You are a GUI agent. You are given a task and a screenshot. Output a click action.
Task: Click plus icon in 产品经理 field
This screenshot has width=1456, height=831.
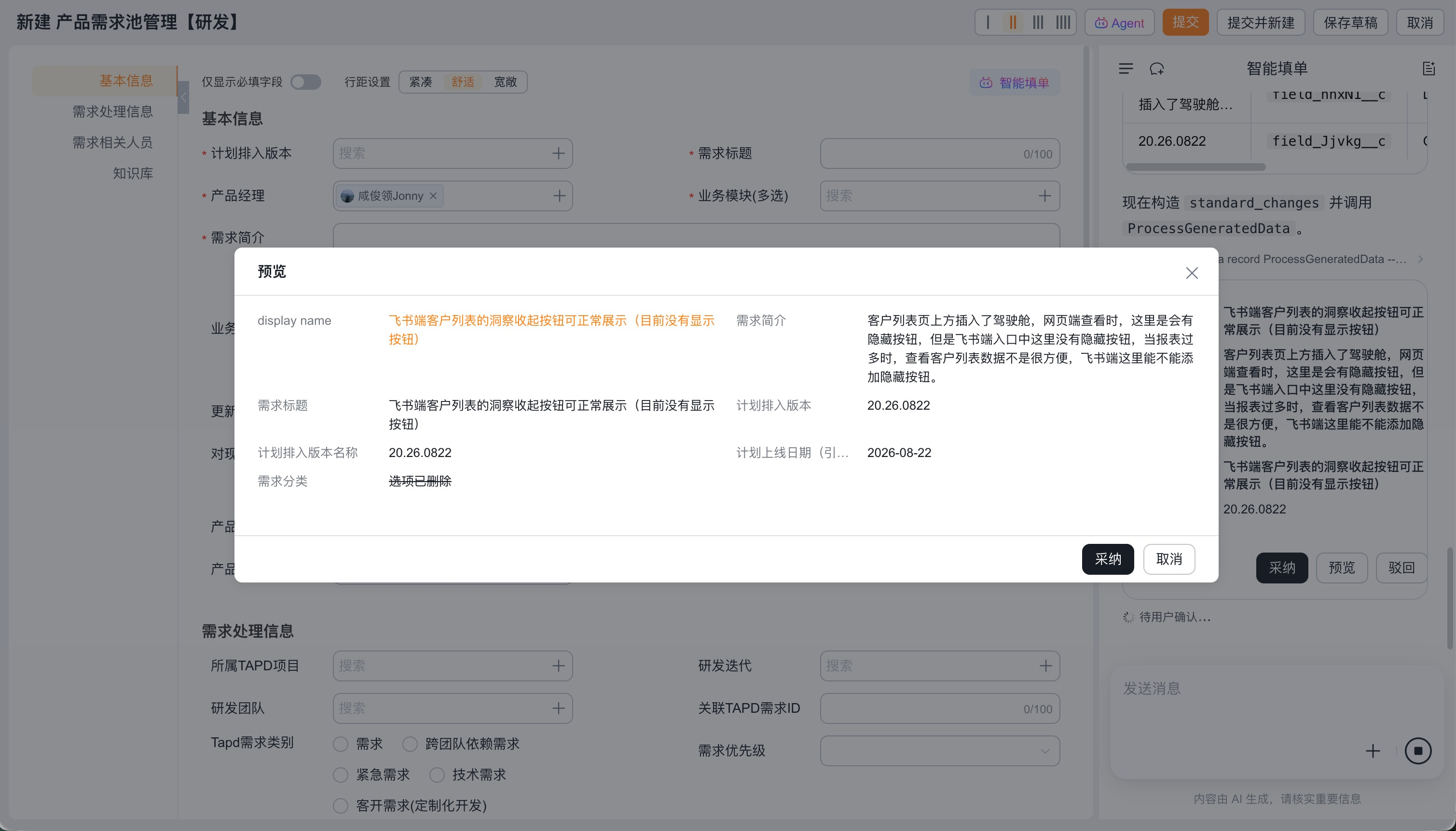pos(559,196)
